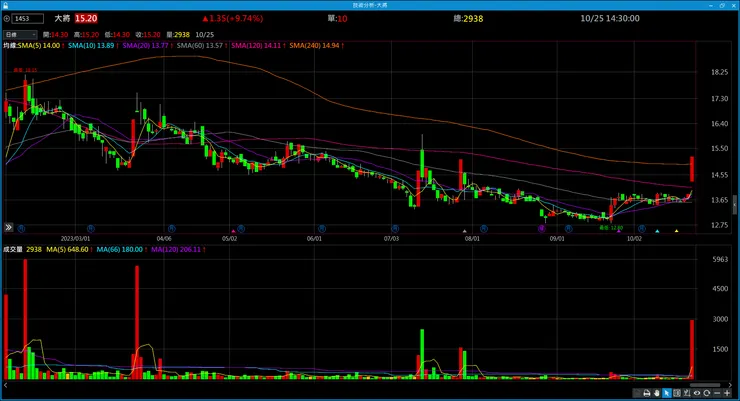The width and height of the screenshot is (740, 401).
Task: Click the stock code field showing 1453
Action: point(27,18)
